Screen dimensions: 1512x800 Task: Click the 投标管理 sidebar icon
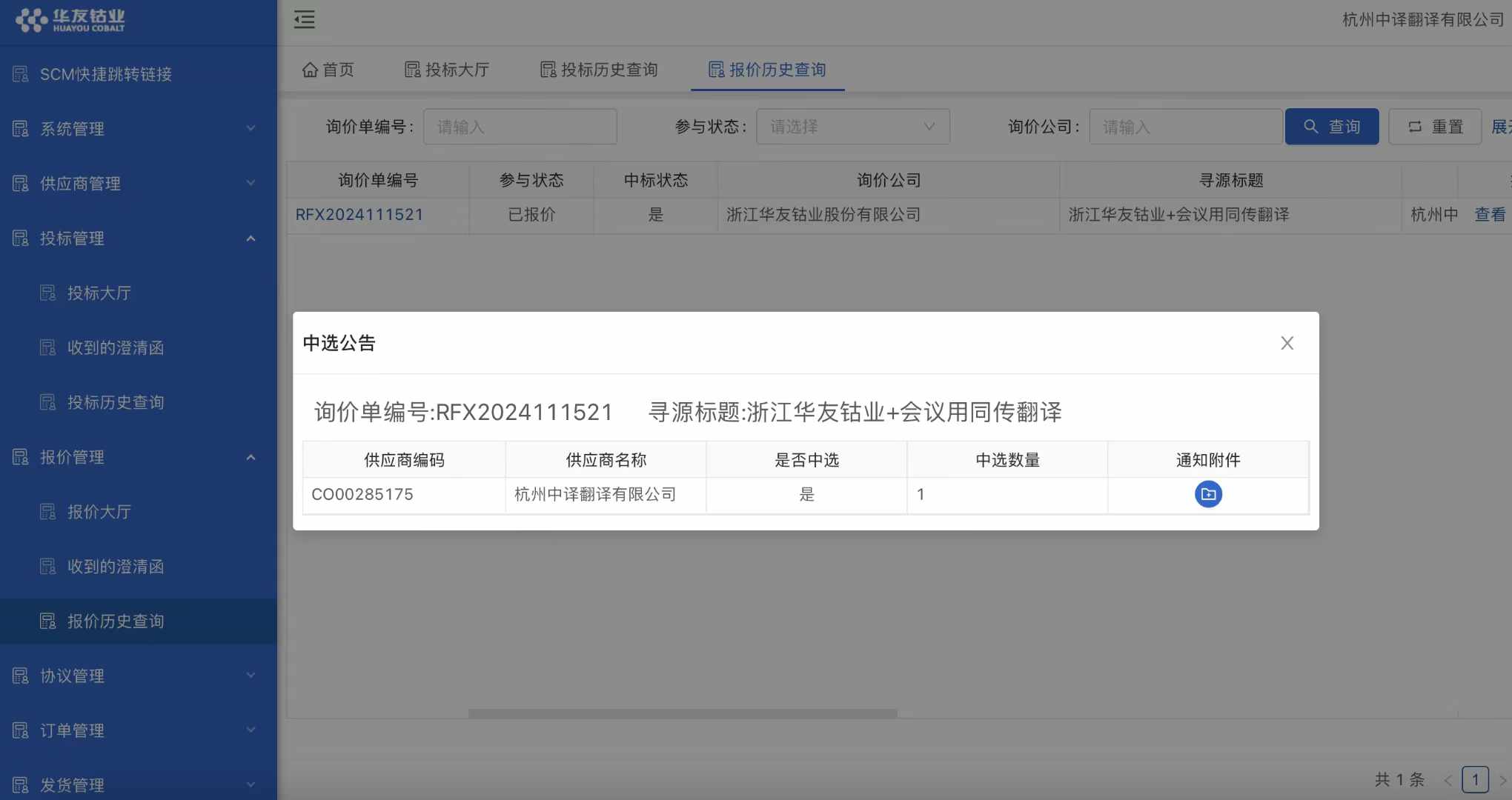click(21, 239)
